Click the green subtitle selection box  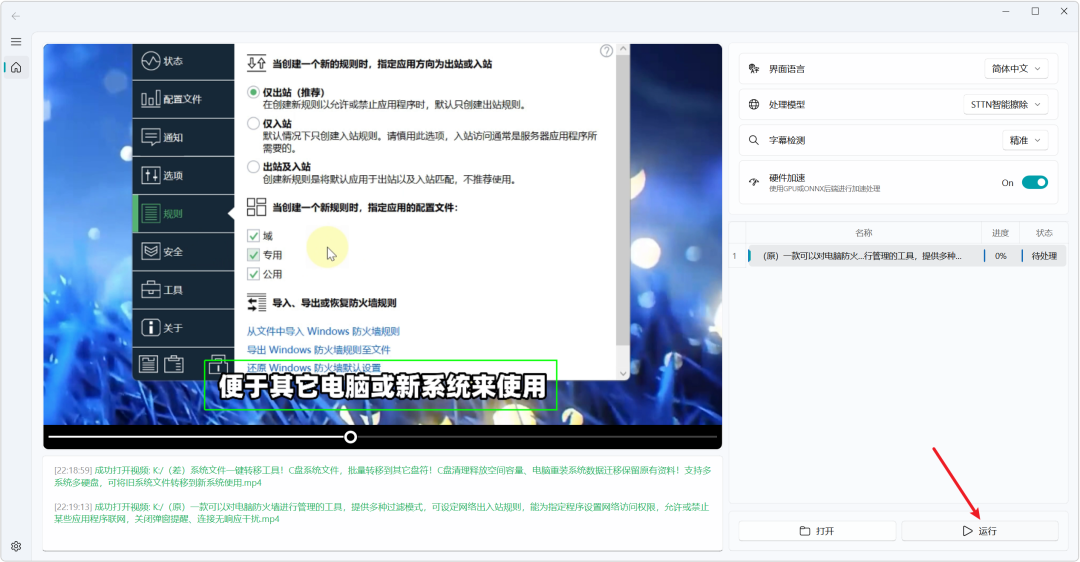point(380,385)
